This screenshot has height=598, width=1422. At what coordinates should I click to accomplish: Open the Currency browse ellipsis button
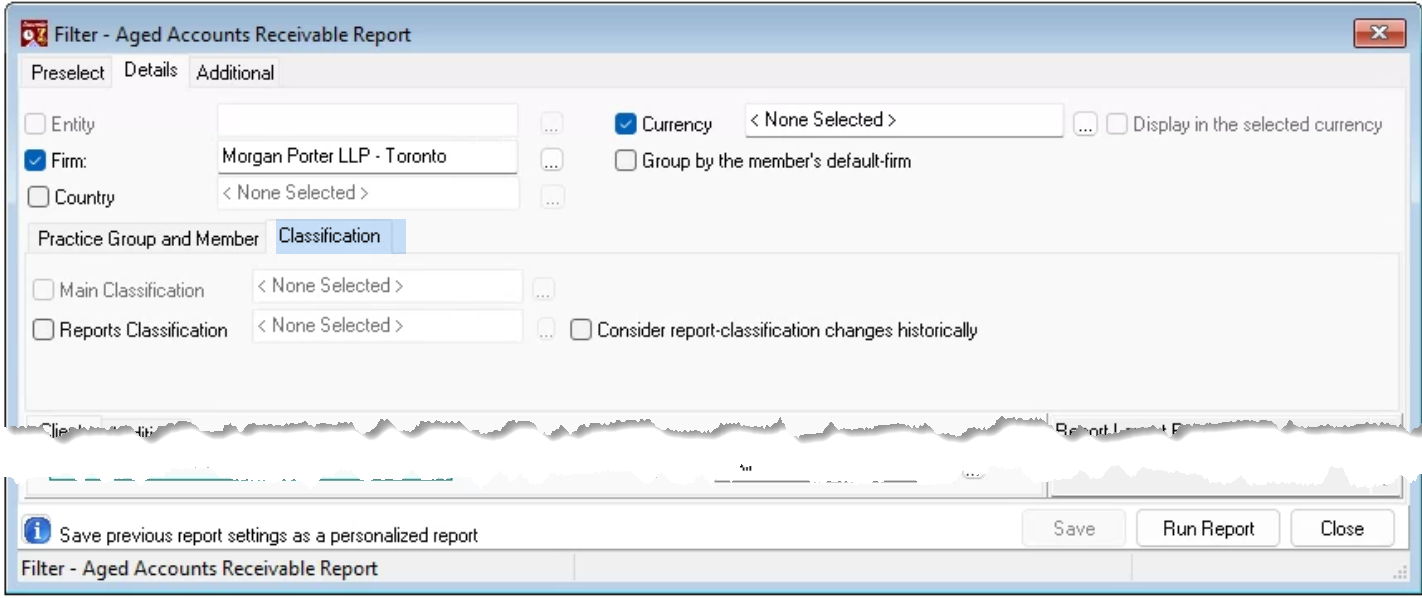click(1086, 124)
